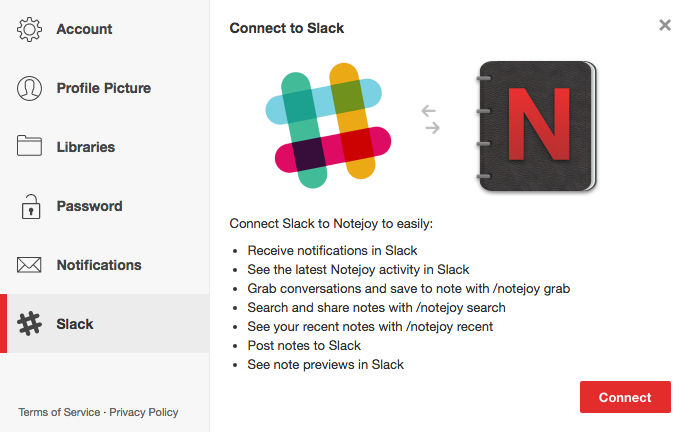Open the Account settings tab

84,29
